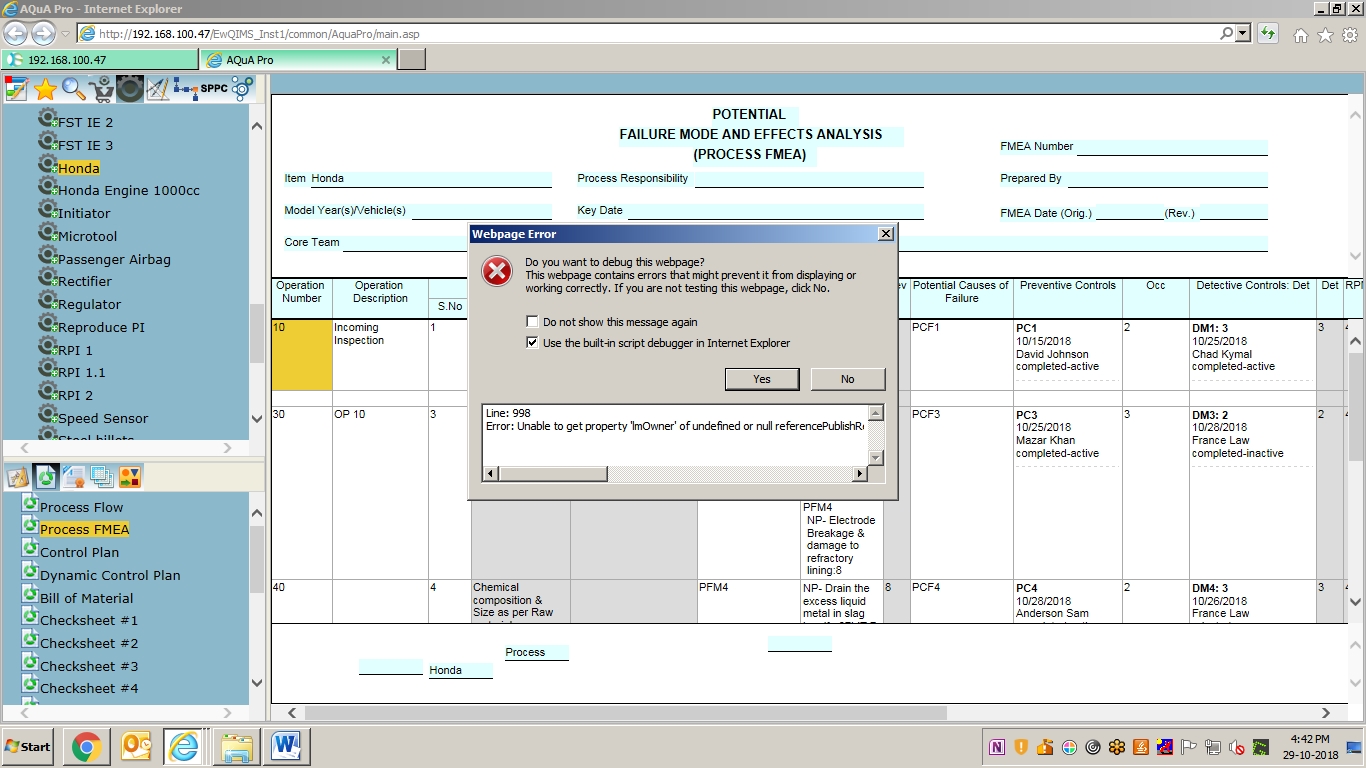Open the form editor icon with pencil
Viewport: 1366px width, 768px height.
point(16,89)
